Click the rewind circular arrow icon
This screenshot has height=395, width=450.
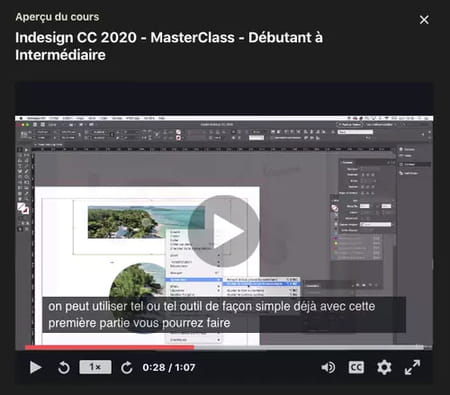pyautogui.click(x=64, y=367)
